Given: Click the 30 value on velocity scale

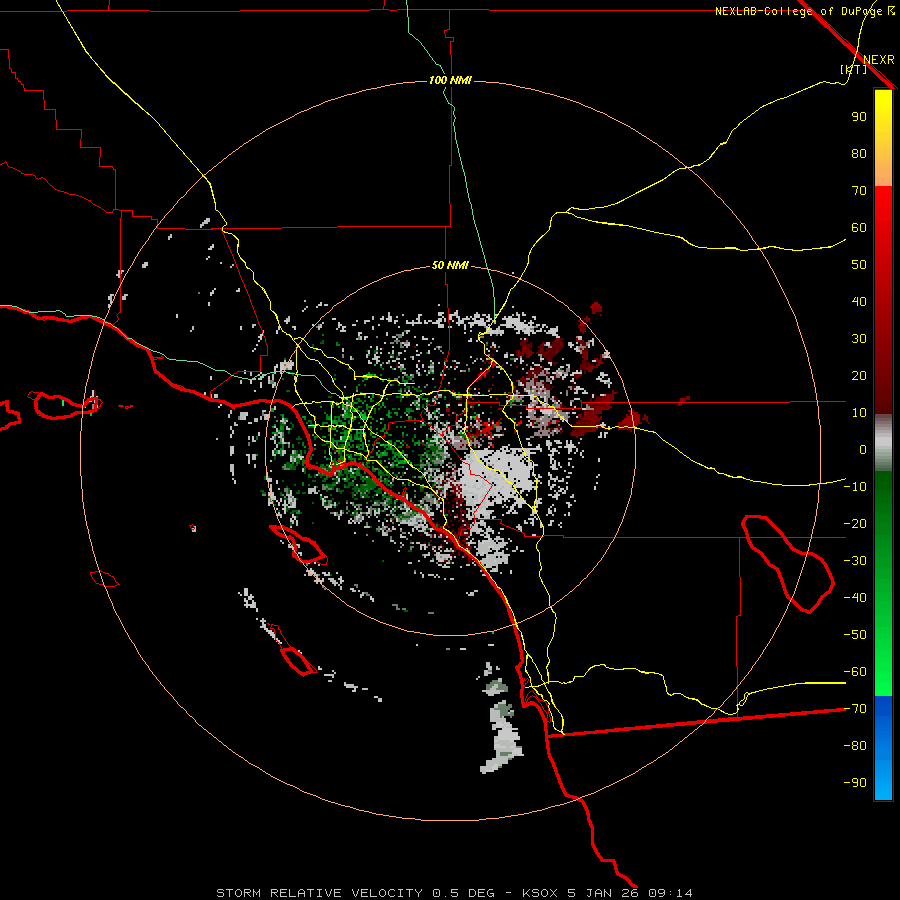Looking at the screenshot, I should click(859, 339).
